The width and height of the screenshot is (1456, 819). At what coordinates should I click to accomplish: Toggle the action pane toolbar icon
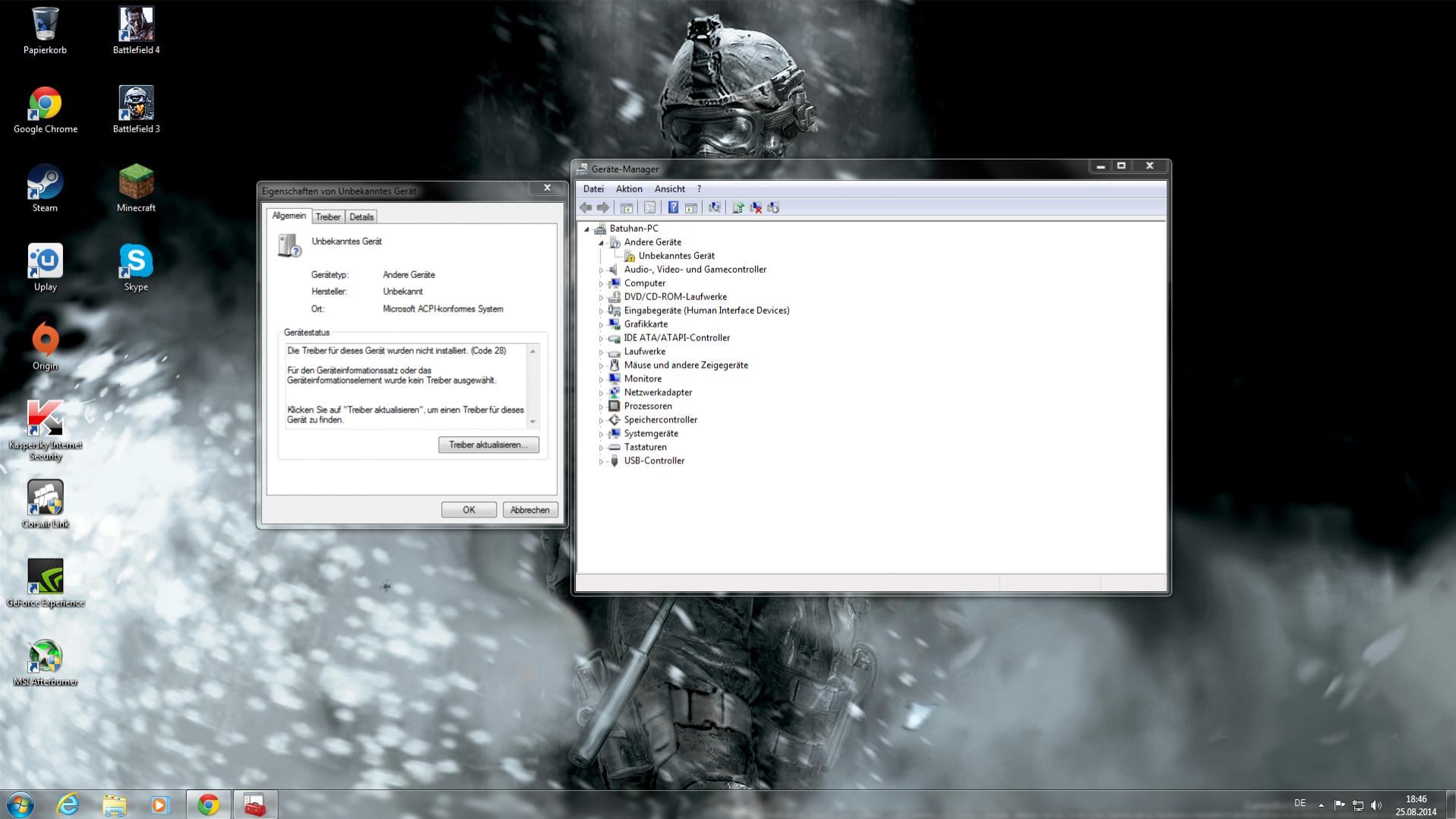pos(691,207)
